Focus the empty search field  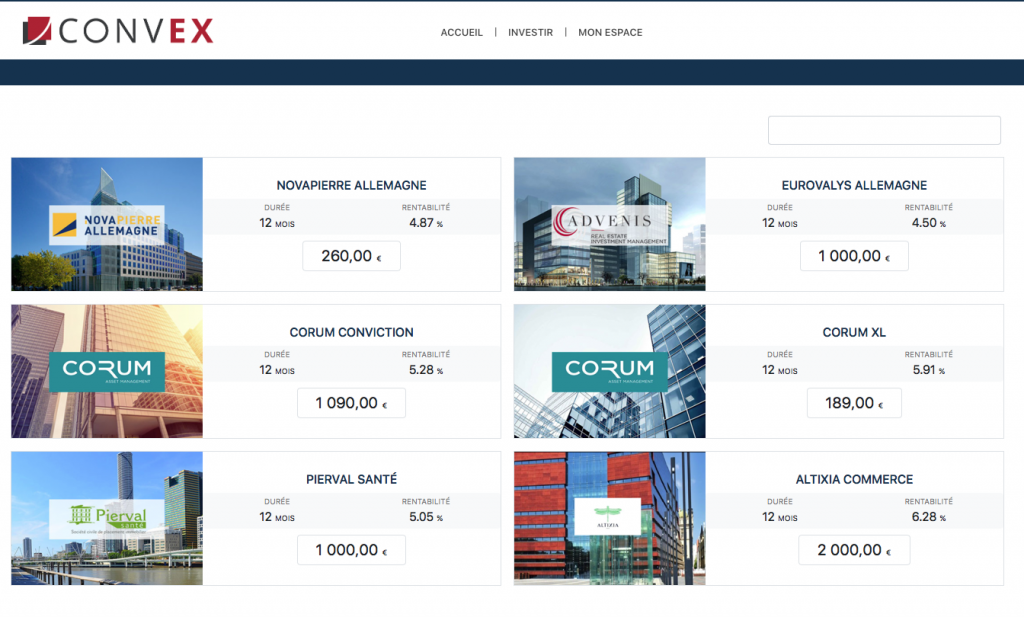(884, 130)
